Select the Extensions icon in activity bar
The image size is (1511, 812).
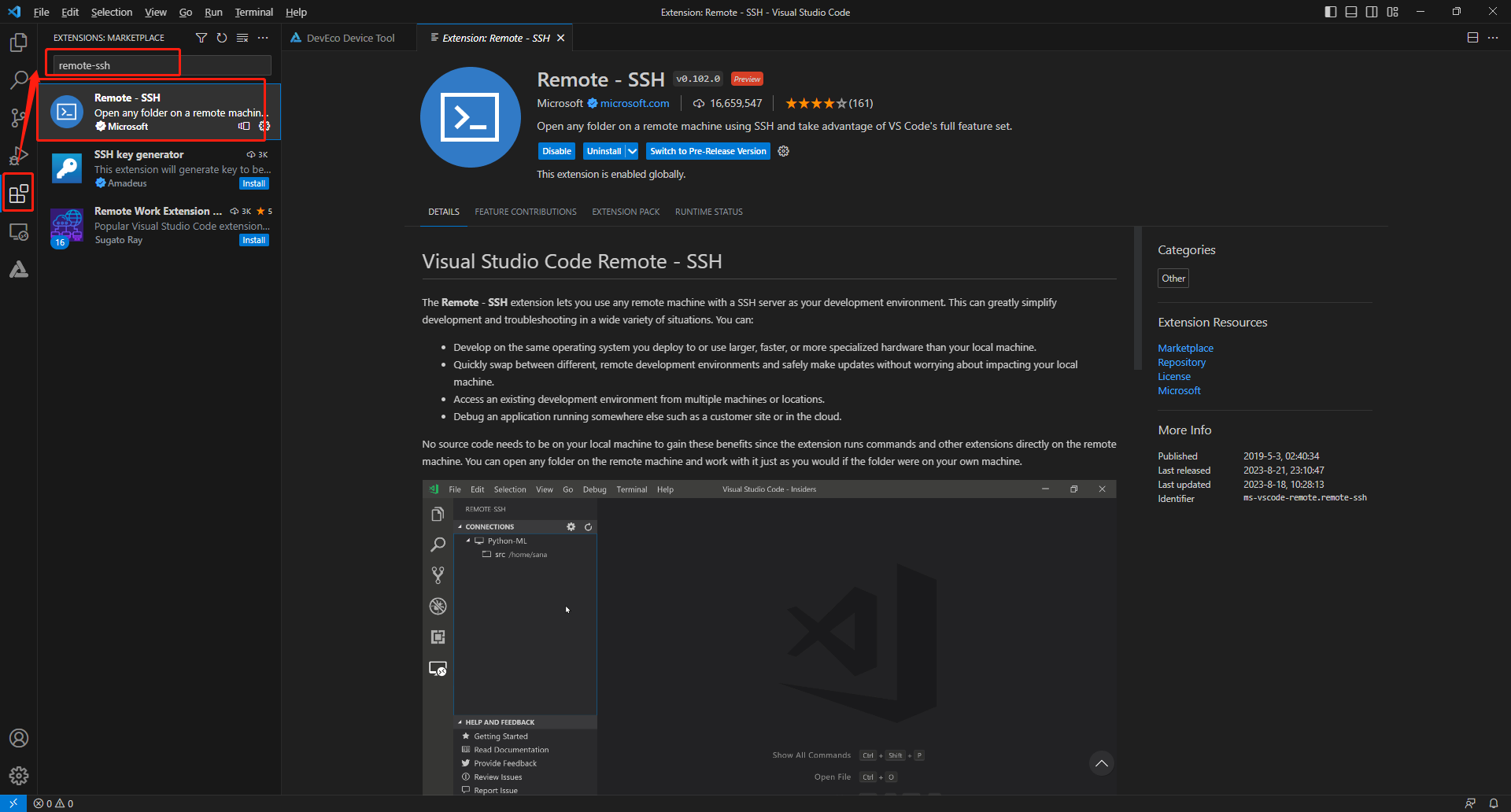point(19,194)
